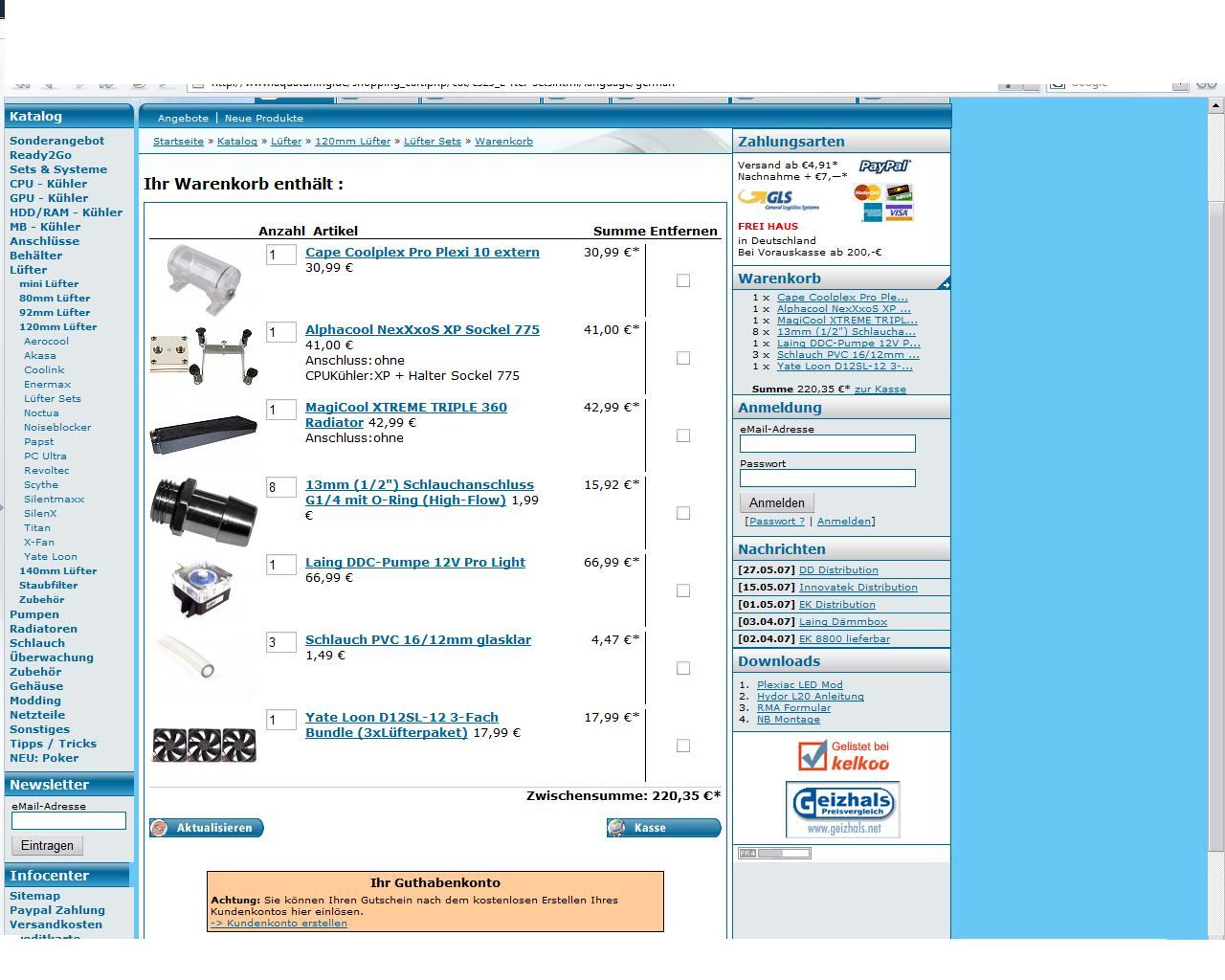Open Sonderangebot catalog category
This screenshot has height=980, width=1225.
[x=56, y=141]
